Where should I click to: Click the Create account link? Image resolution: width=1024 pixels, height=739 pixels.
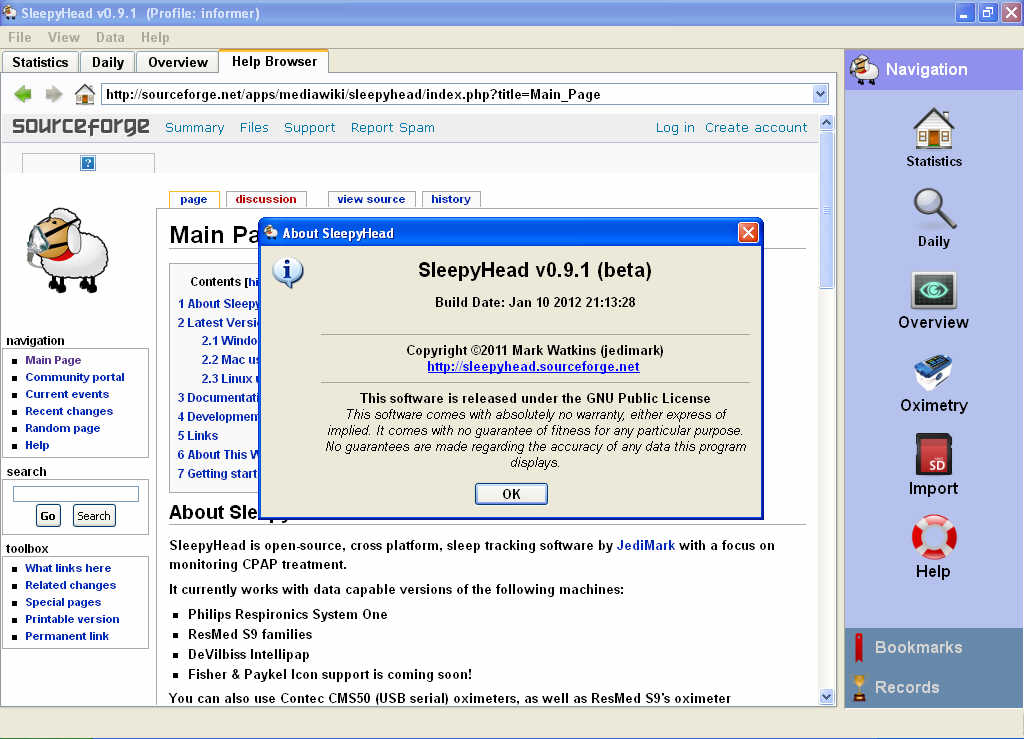pyautogui.click(x=756, y=128)
